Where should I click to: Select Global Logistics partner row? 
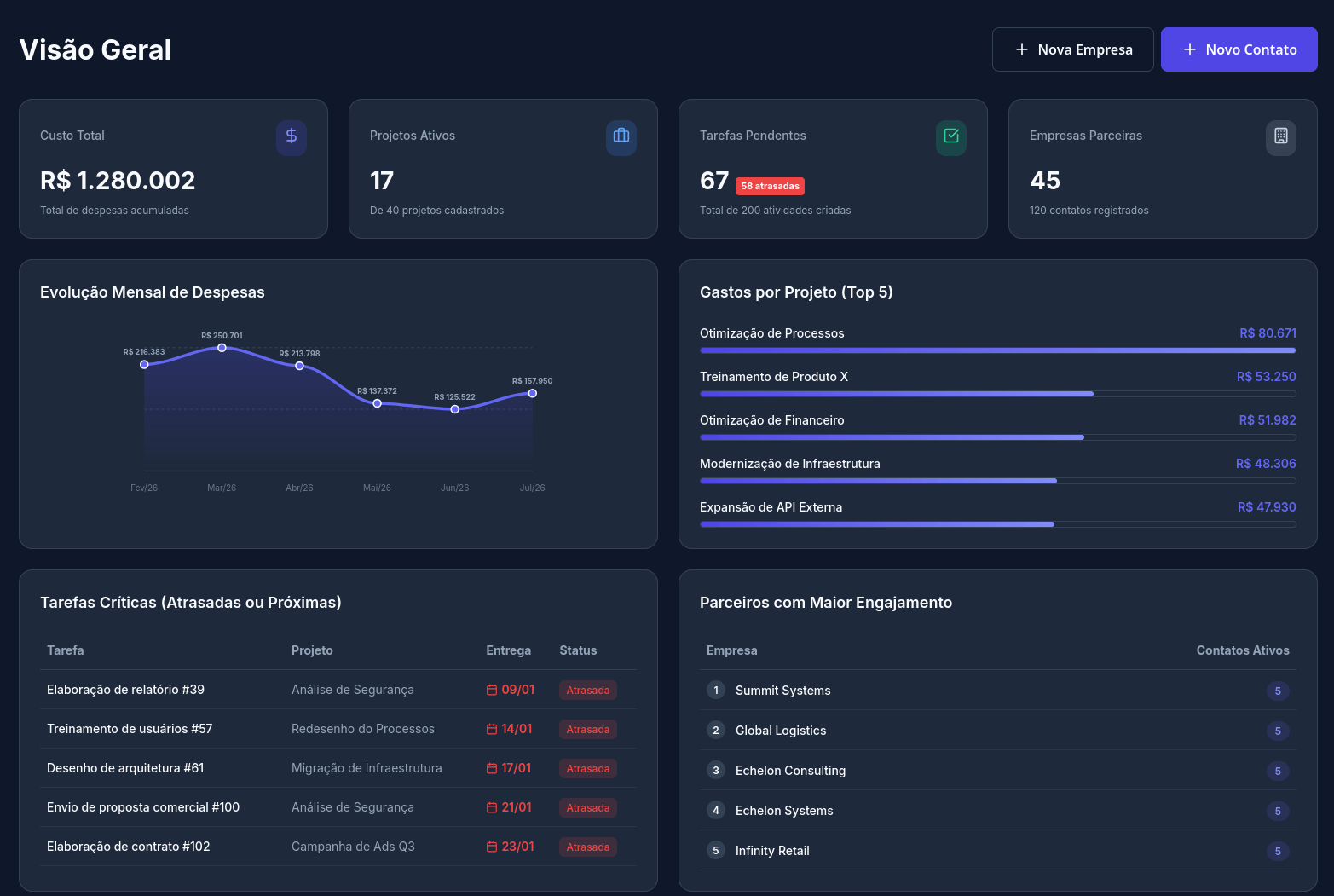point(997,730)
